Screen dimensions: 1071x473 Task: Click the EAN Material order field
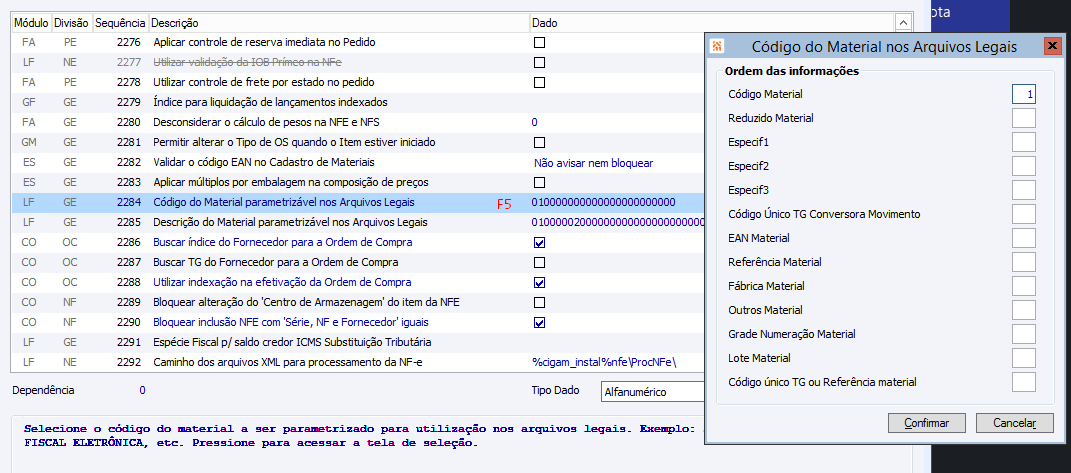tap(1023, 238)
